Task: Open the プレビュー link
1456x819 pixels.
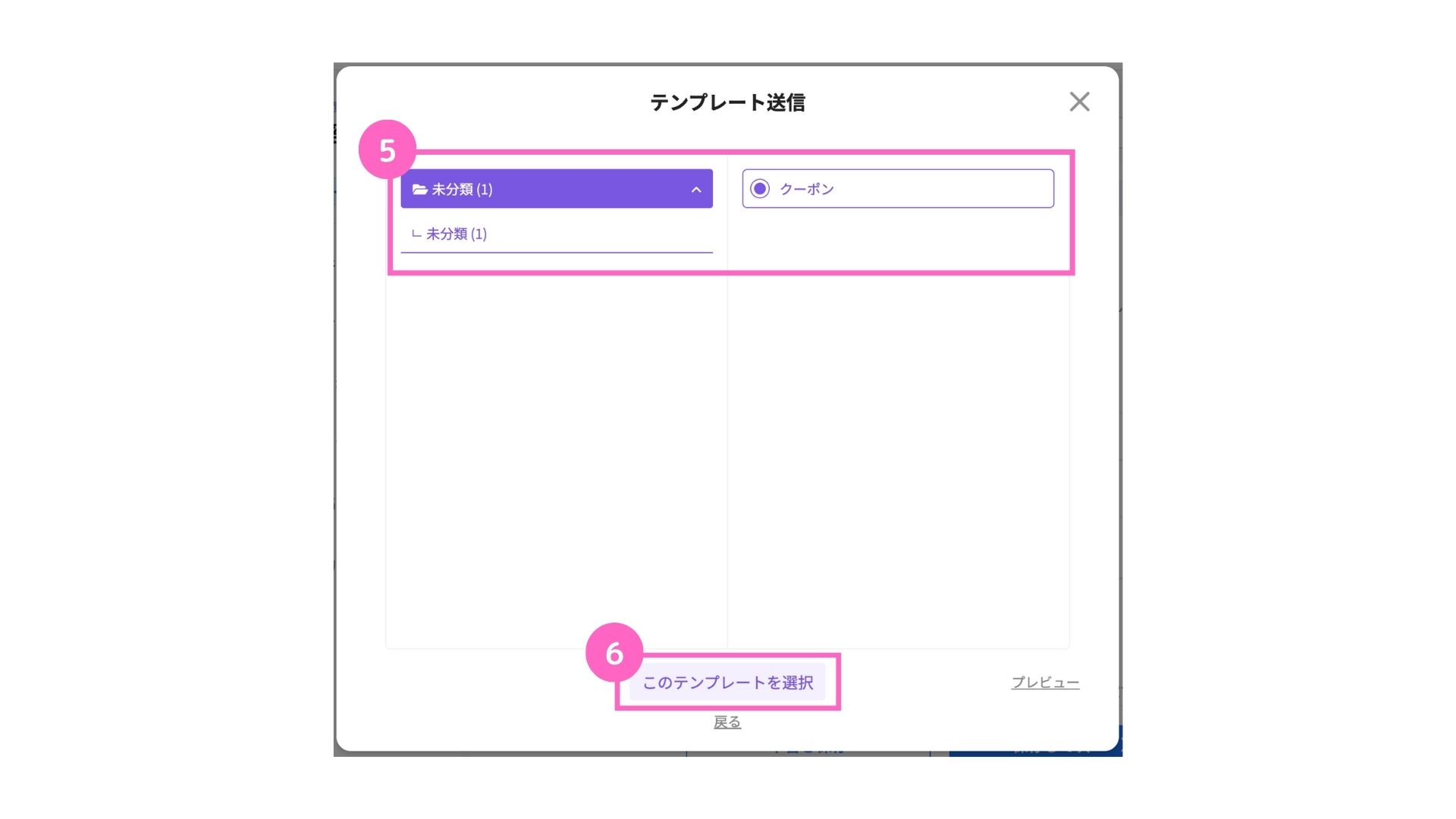Action: click(1045, 682)
